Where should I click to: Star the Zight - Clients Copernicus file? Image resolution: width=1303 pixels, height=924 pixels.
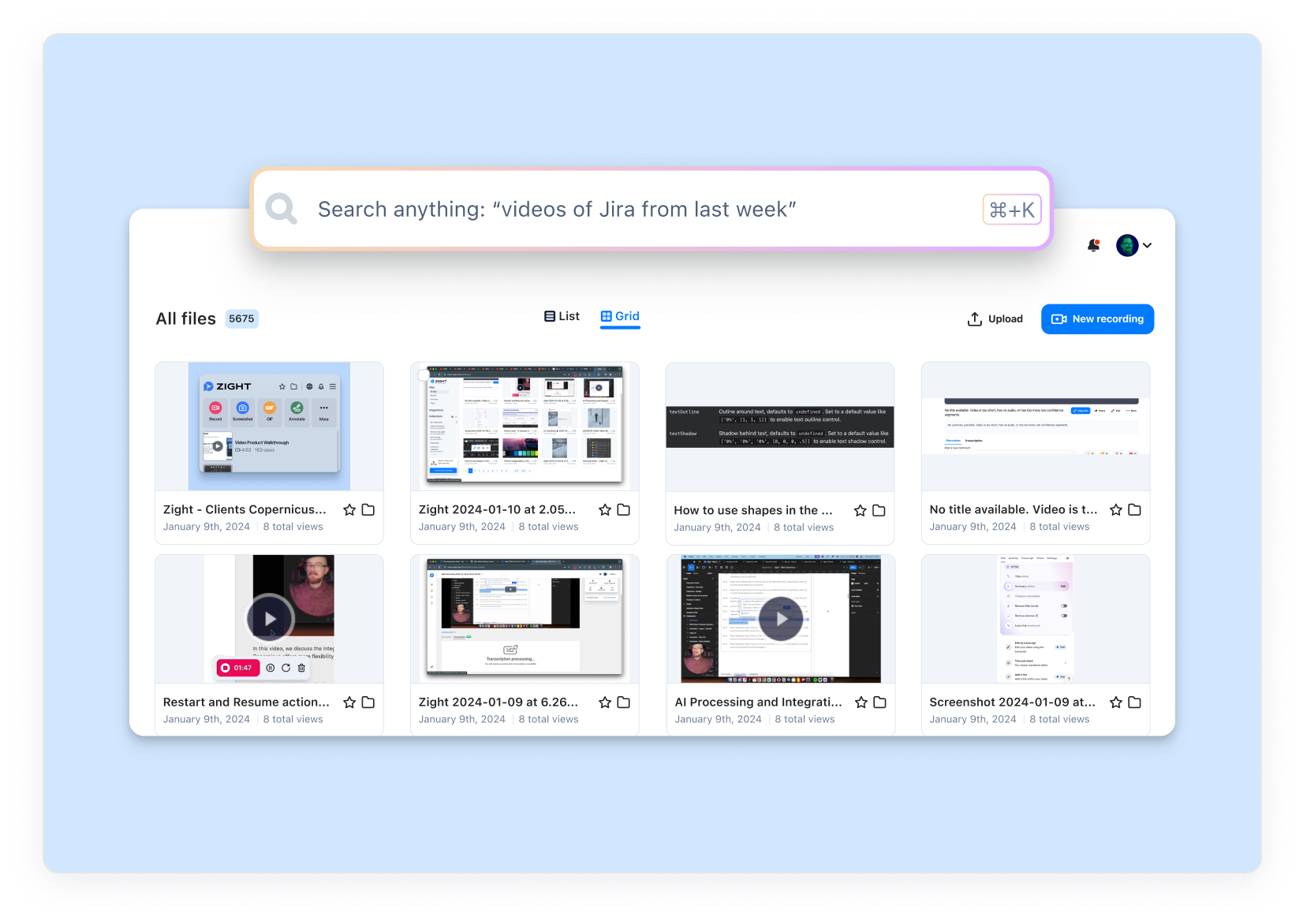click(349, 510)
